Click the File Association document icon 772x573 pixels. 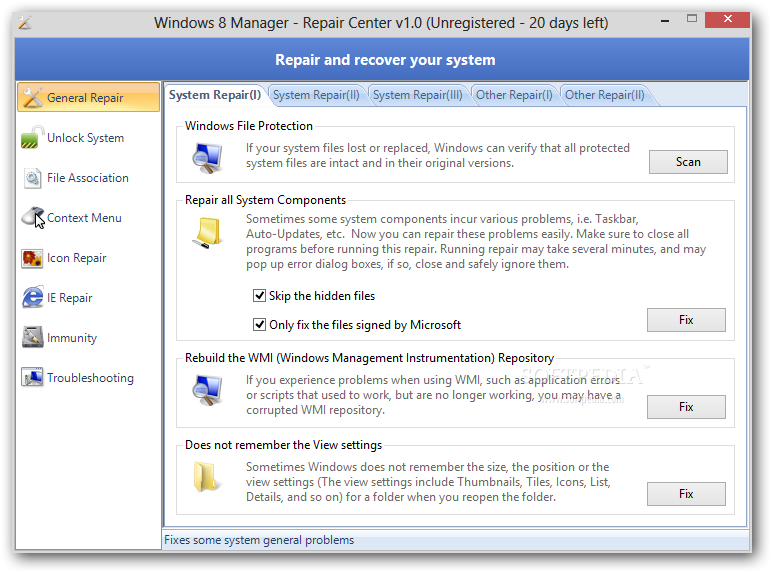point(32,178)
